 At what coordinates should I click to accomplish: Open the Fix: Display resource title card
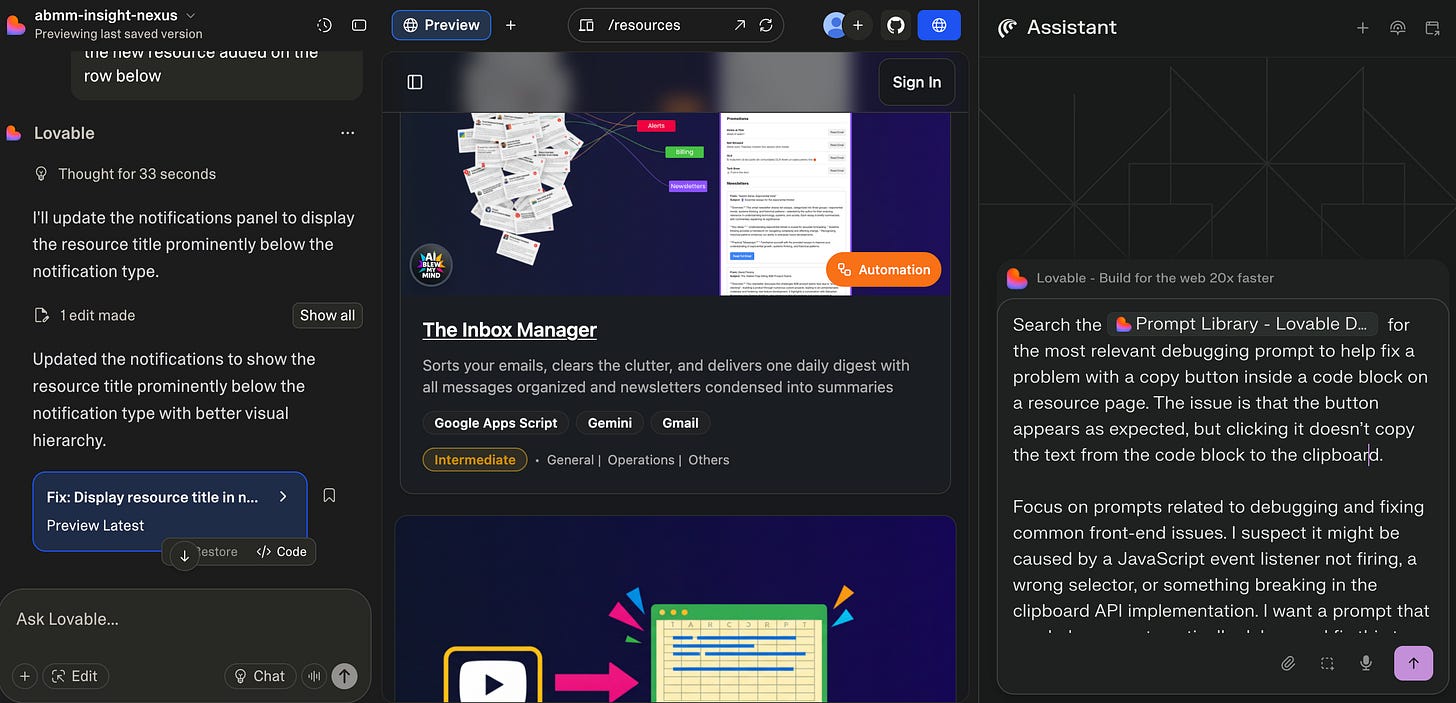pos(170,511)
